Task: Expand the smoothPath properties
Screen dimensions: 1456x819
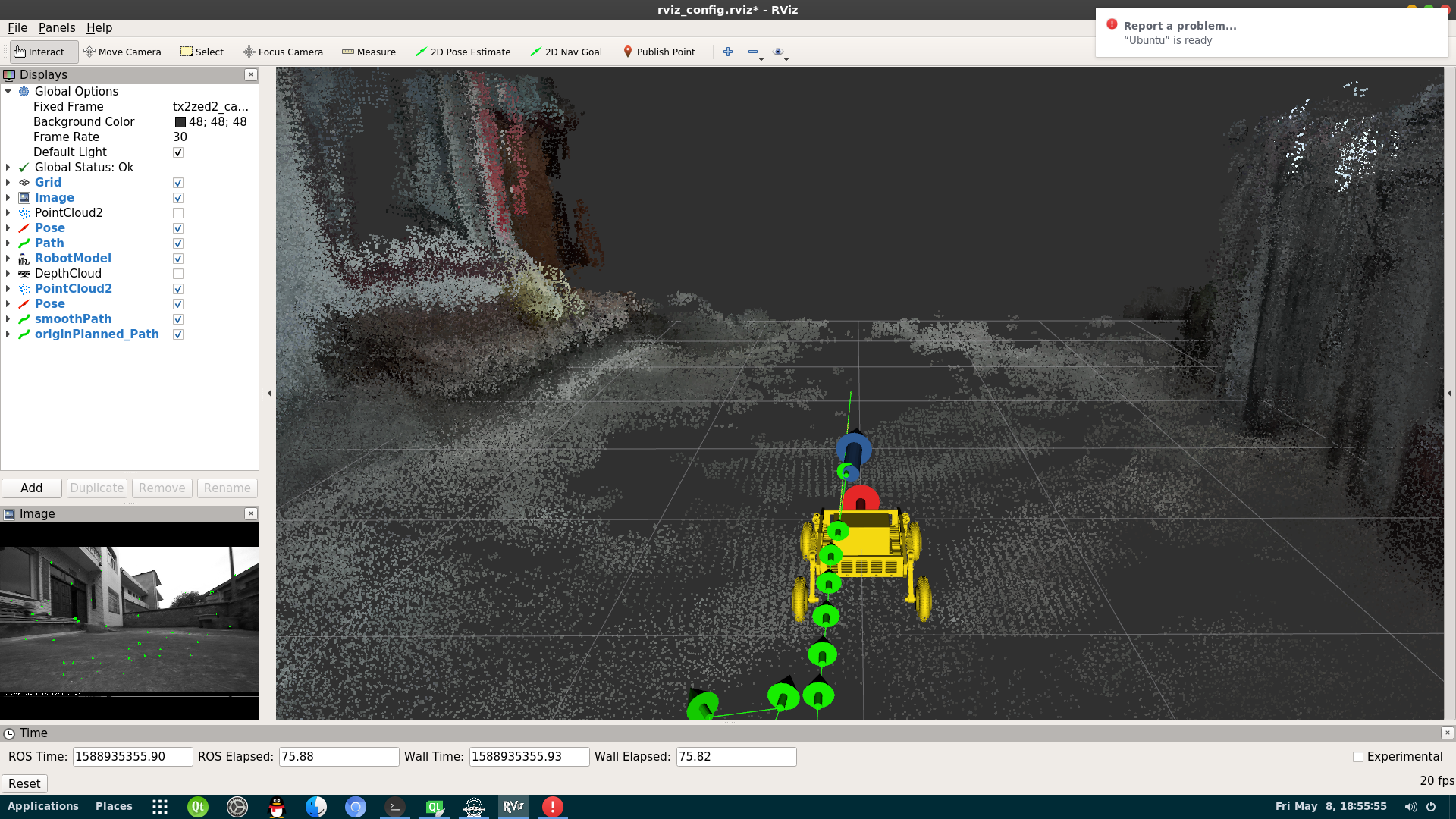Action: click(x=8, y=318)
